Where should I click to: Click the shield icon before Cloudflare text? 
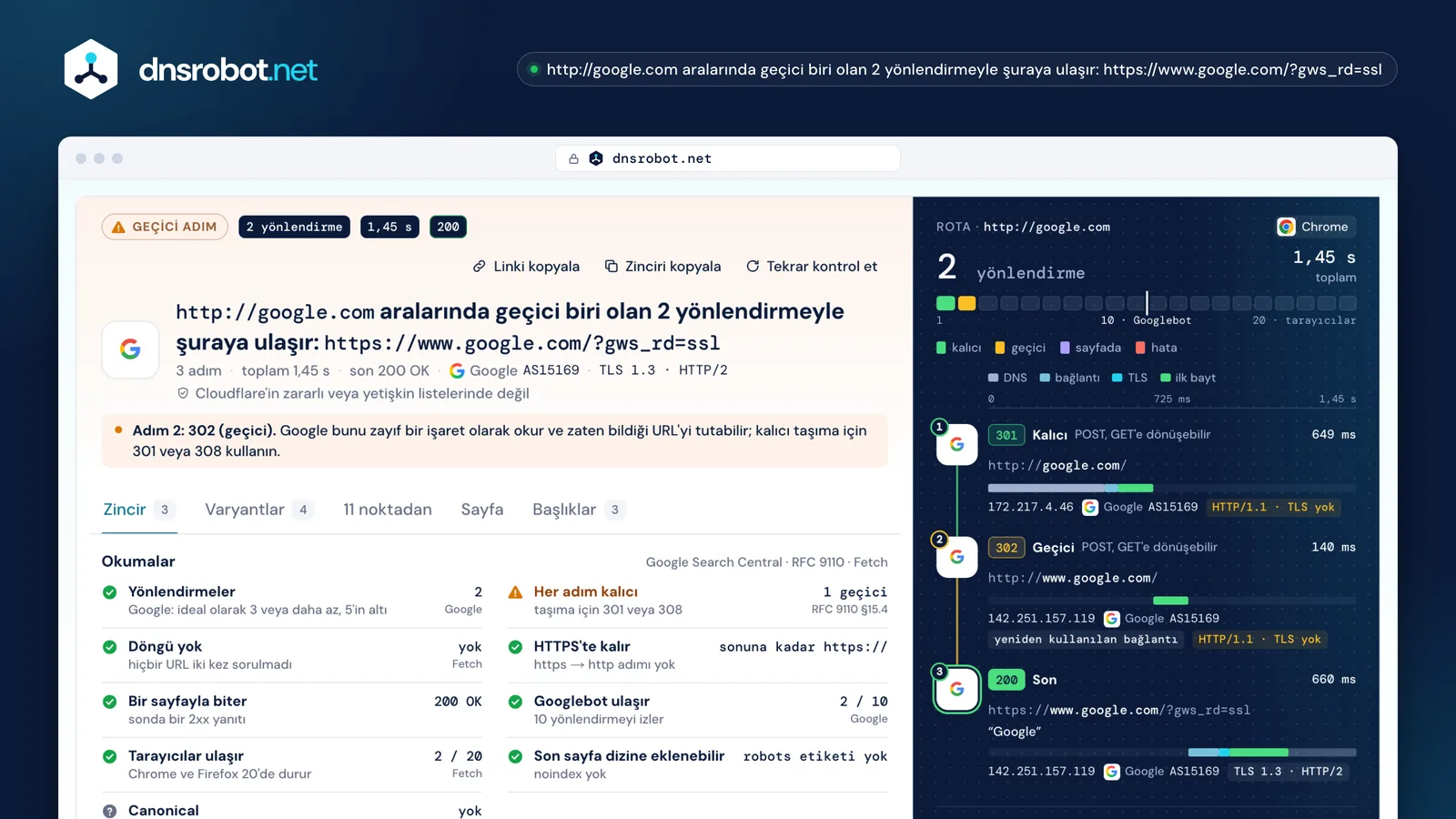pyautogui.click(x=183, y=393)
